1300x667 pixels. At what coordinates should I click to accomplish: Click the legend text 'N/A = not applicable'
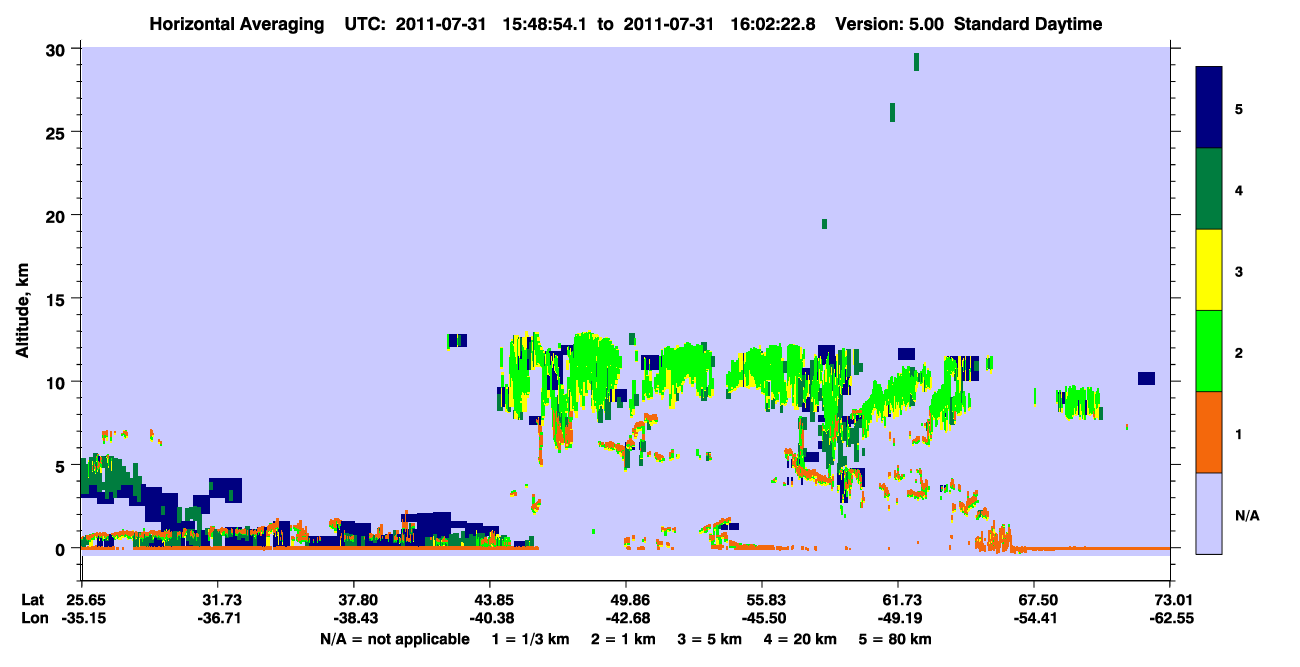click(394, 639)
